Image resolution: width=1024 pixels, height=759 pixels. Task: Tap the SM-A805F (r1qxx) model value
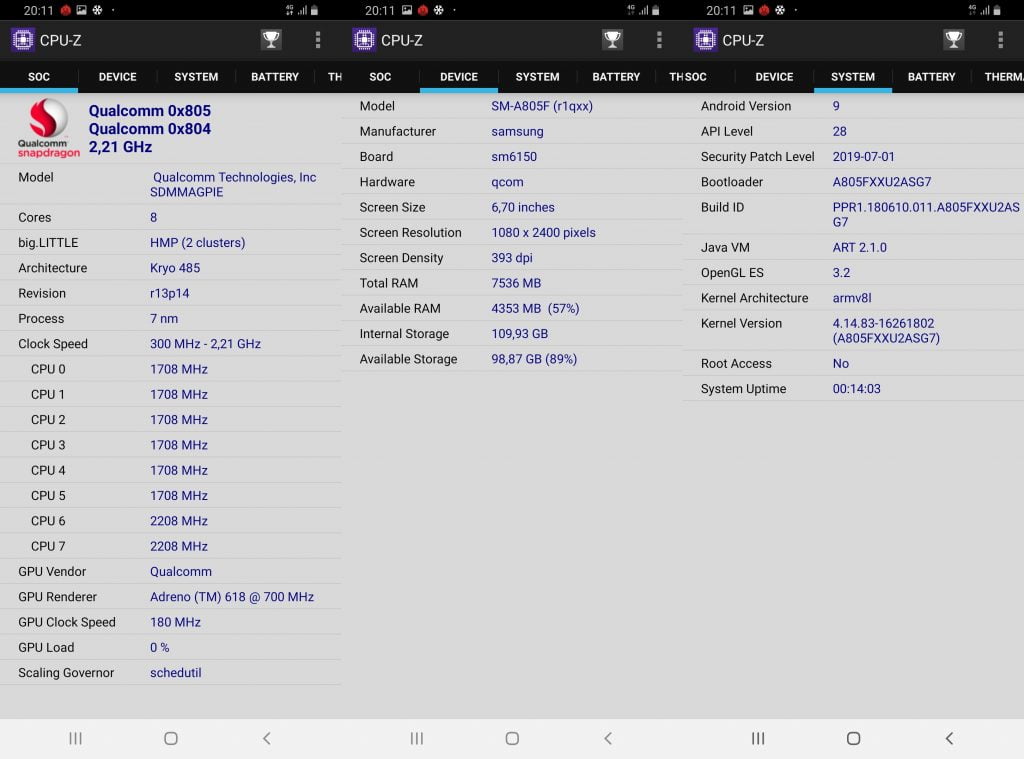[x=542, y=106]
